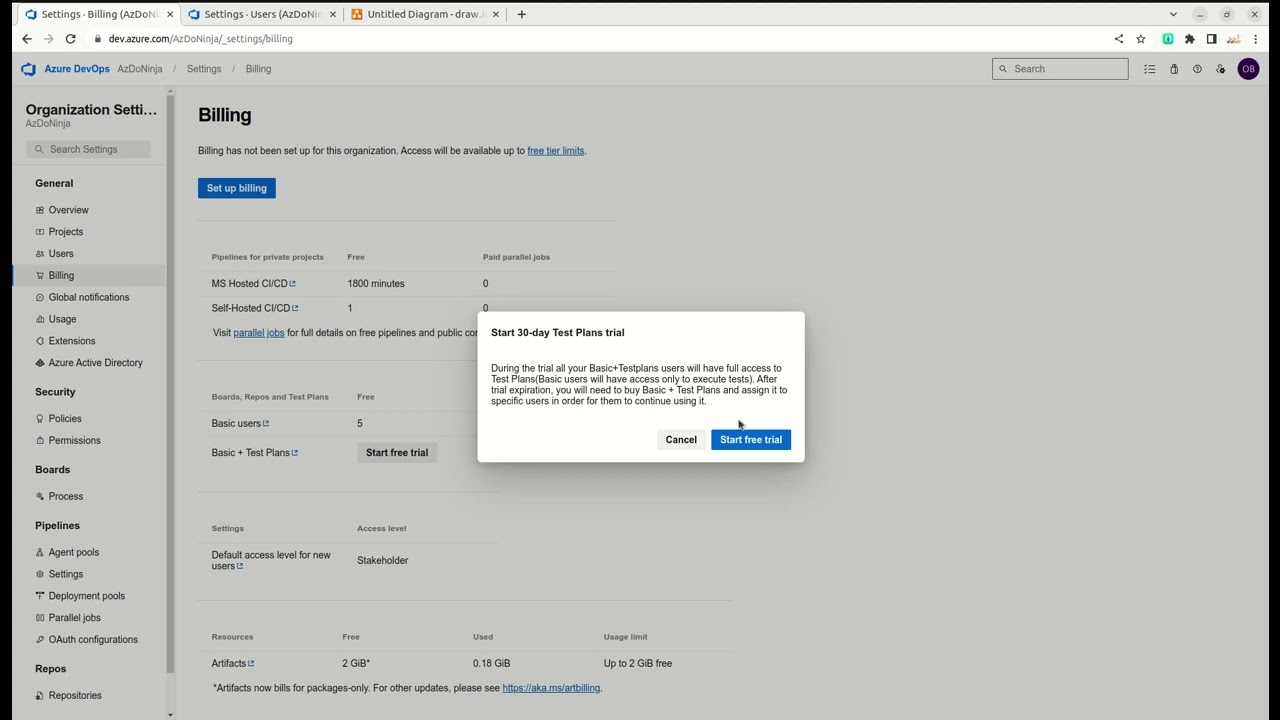Click Billing breadcrumb

(258, 69)
